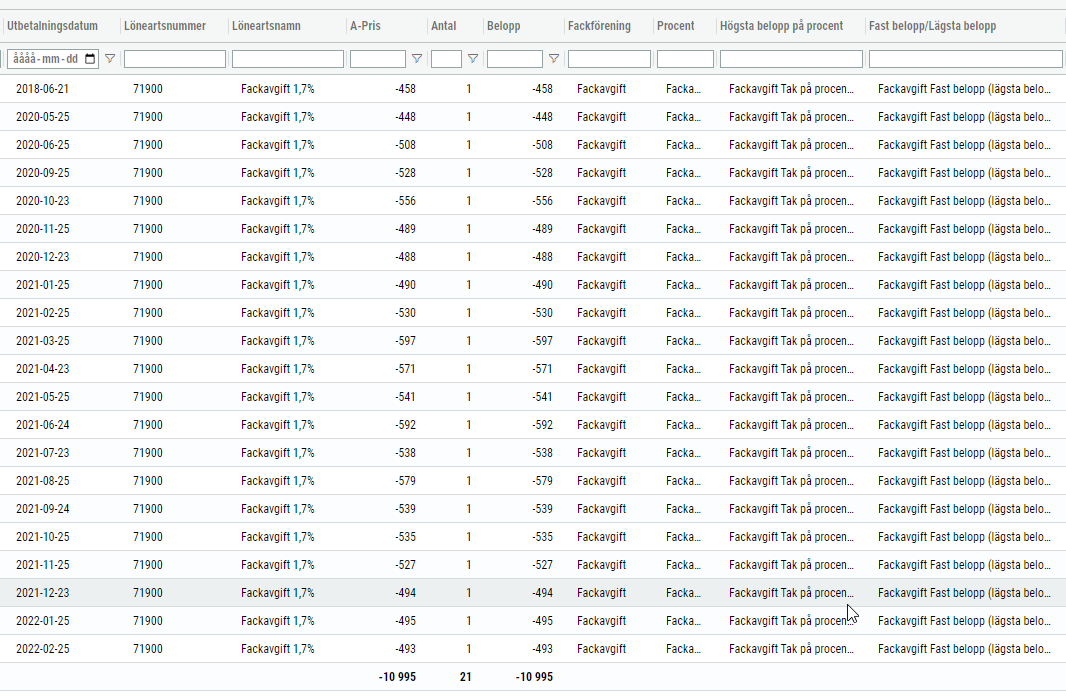Open the filter icon beside Antal filter
The image size is (1066, 696).
click(x=473, y=59)
